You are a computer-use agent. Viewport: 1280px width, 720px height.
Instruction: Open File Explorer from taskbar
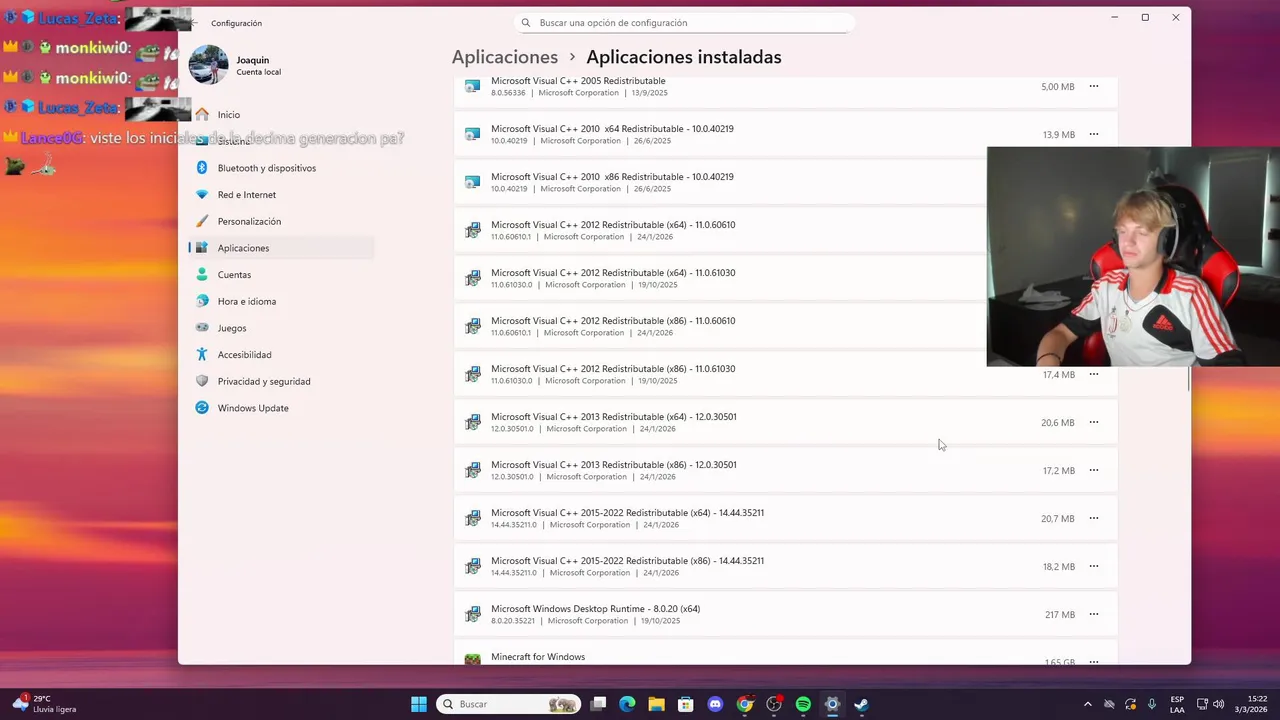pyautogui.click(x=656, y=704)
